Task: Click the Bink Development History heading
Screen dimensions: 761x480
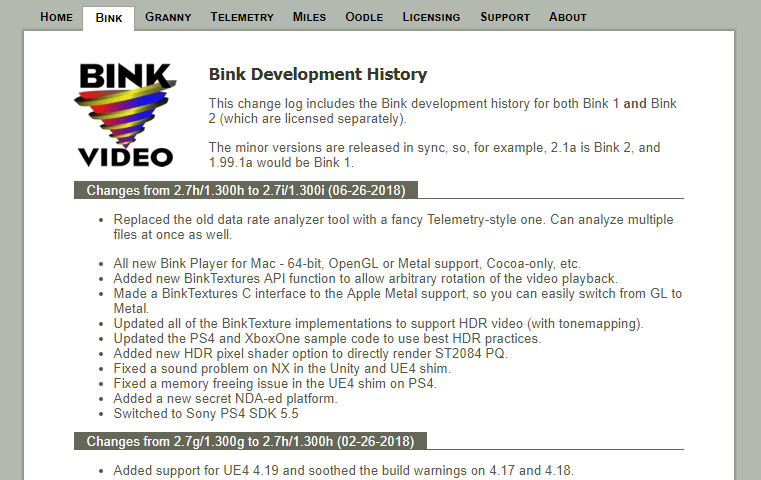Action: (318, 74)
